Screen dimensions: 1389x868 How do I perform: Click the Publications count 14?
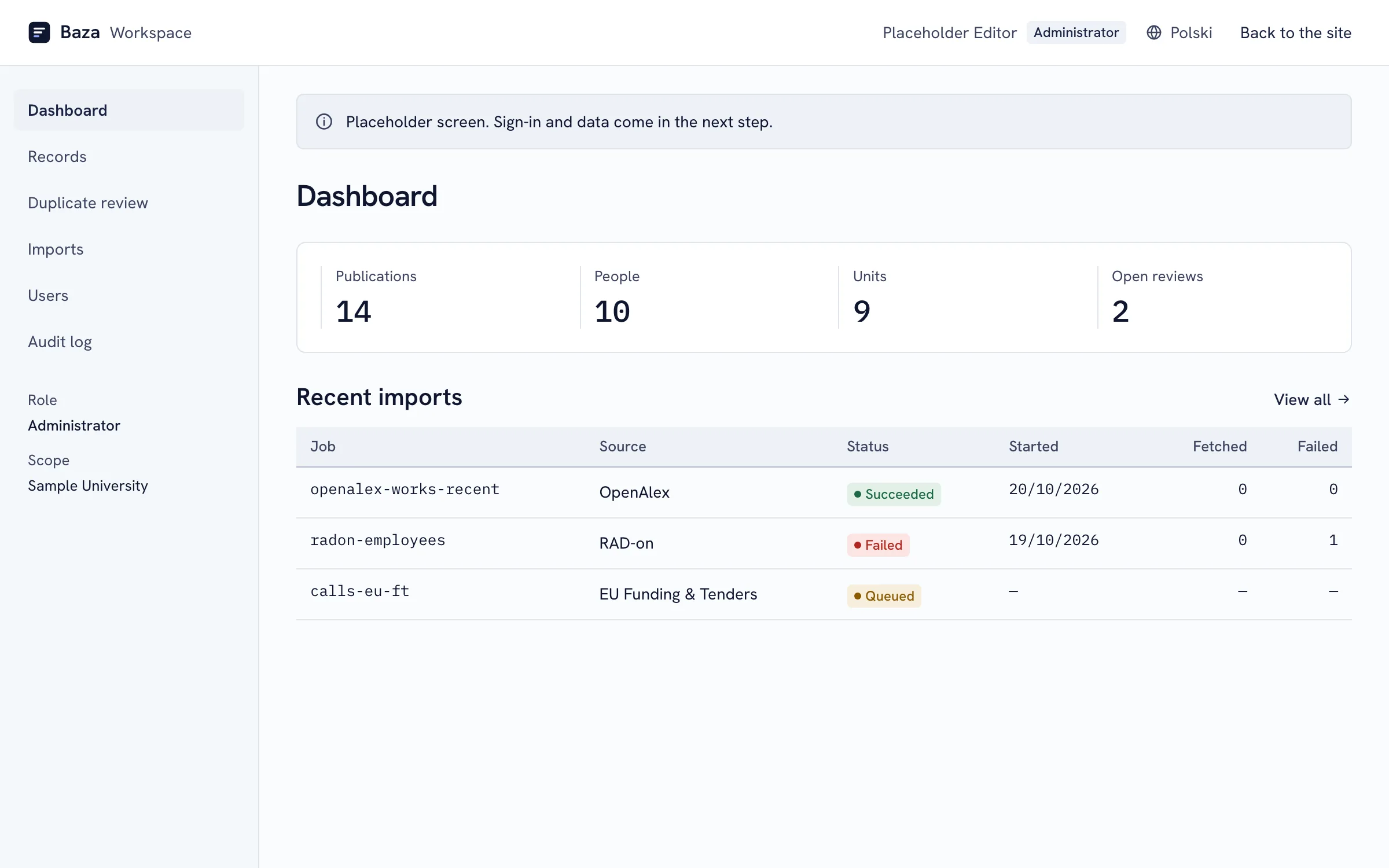353,311
